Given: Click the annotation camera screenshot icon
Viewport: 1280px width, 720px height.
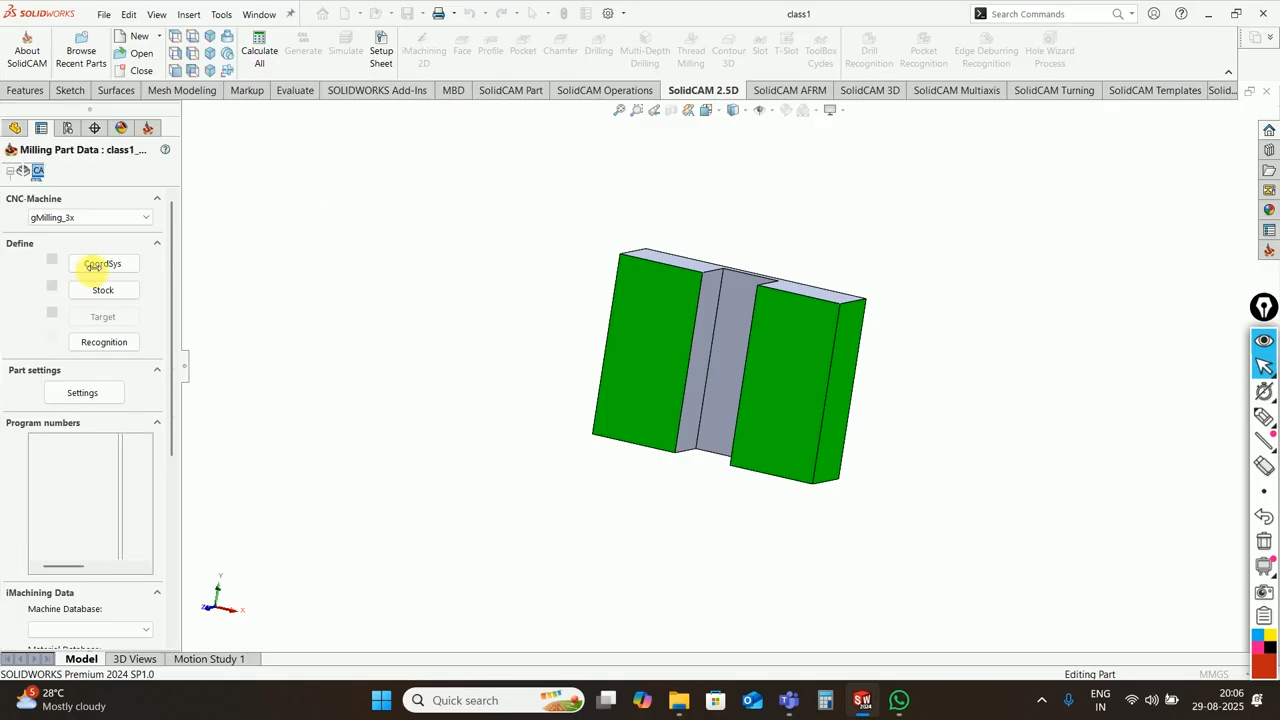Looking at the screenshot, I should 1264,591.
